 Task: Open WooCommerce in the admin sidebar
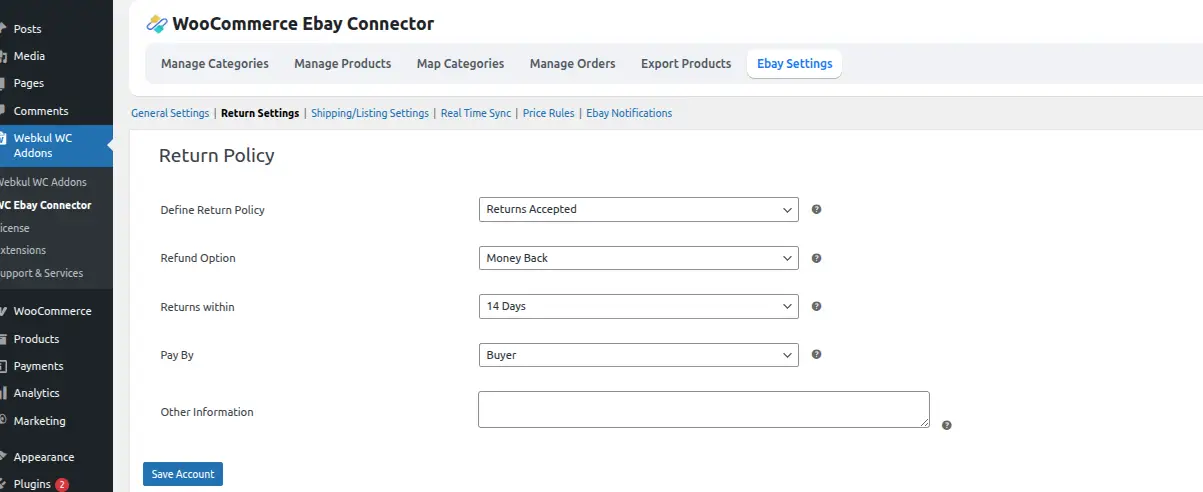point(52,311)
